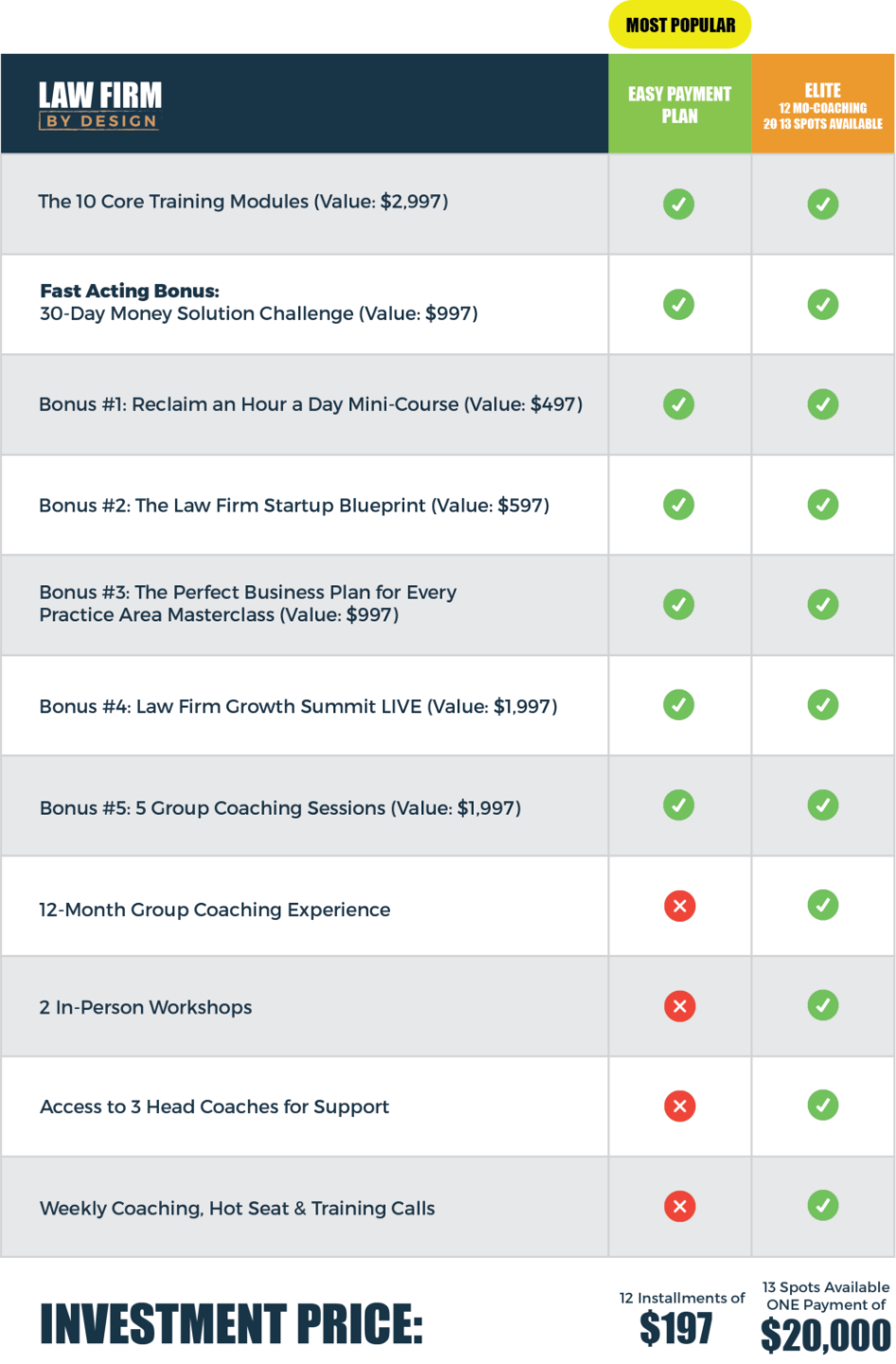Click Elite checkmark for 30-Day Money Solution Challenge

(822, 304)
